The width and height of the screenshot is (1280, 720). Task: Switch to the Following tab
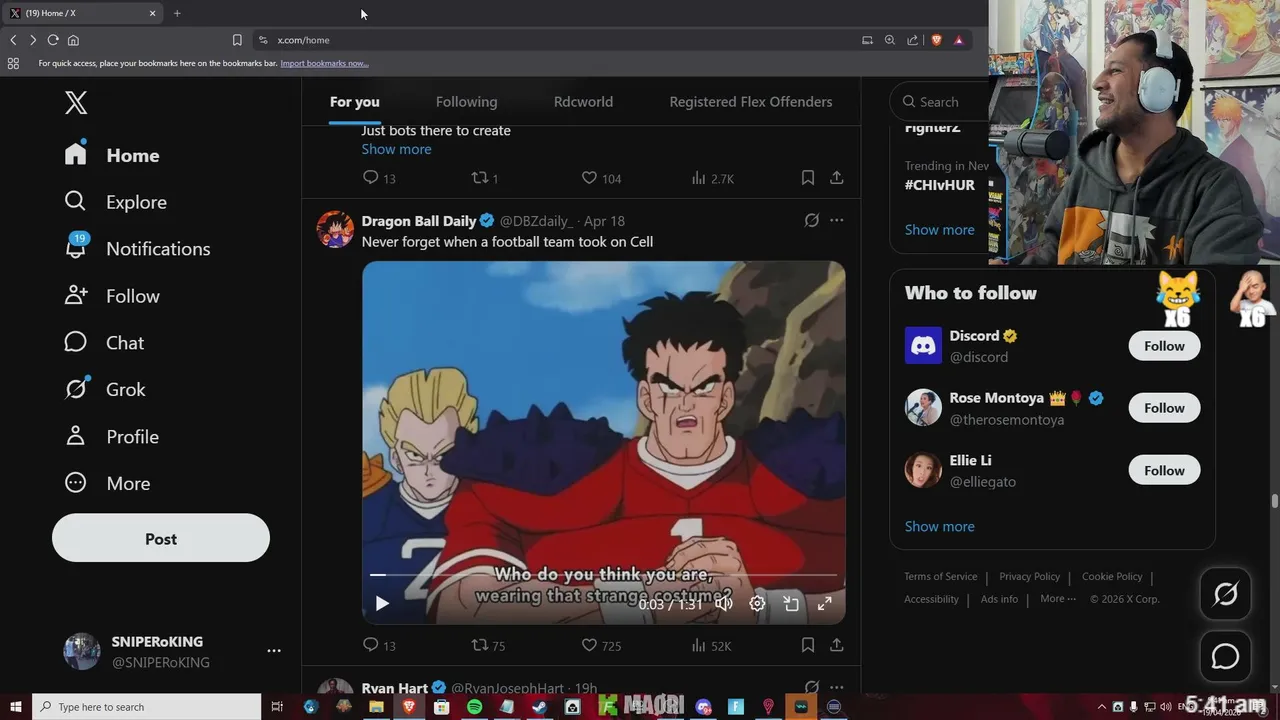point(466,102)
